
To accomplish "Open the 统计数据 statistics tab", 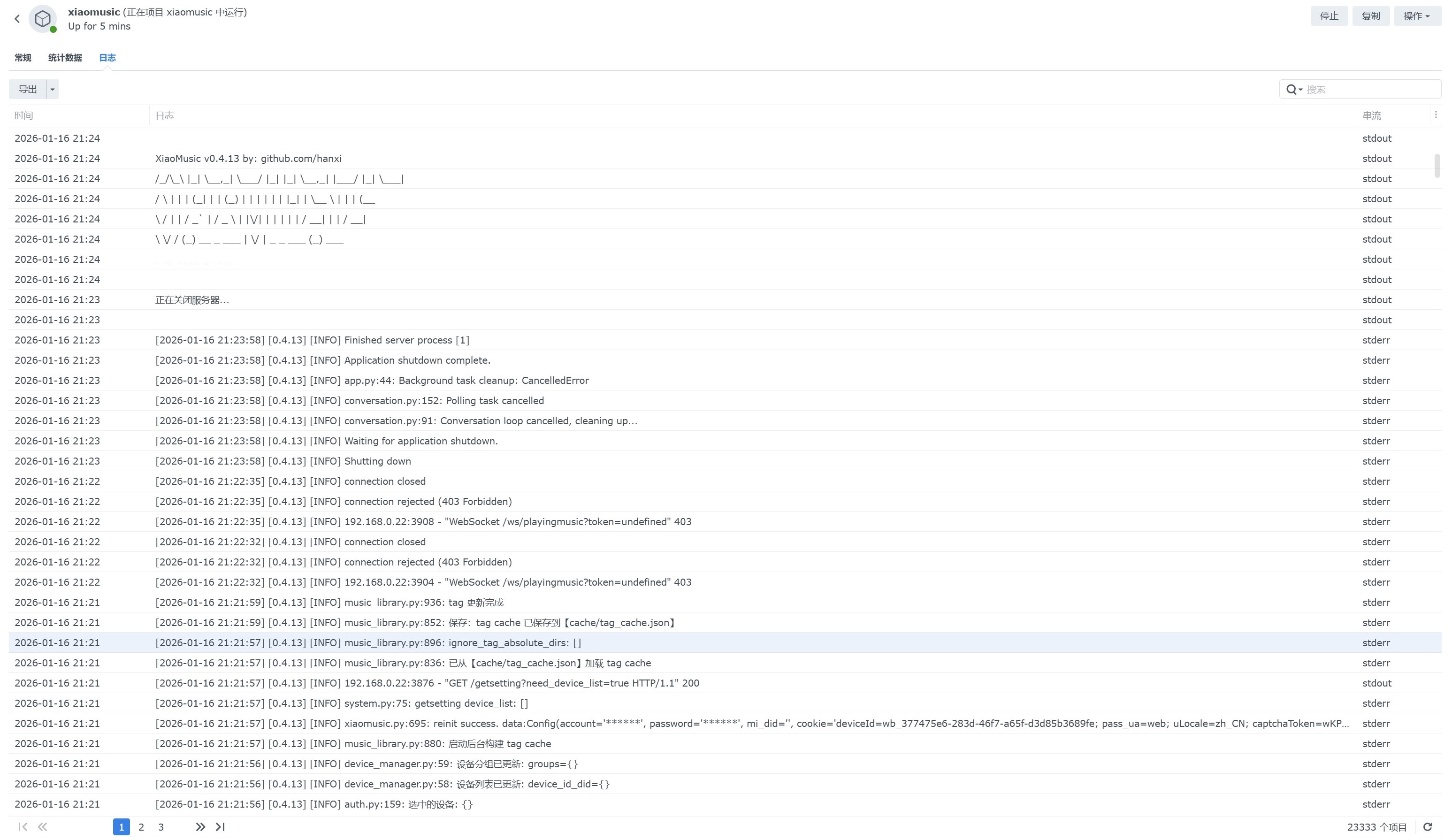I will [x=65, y=58].
